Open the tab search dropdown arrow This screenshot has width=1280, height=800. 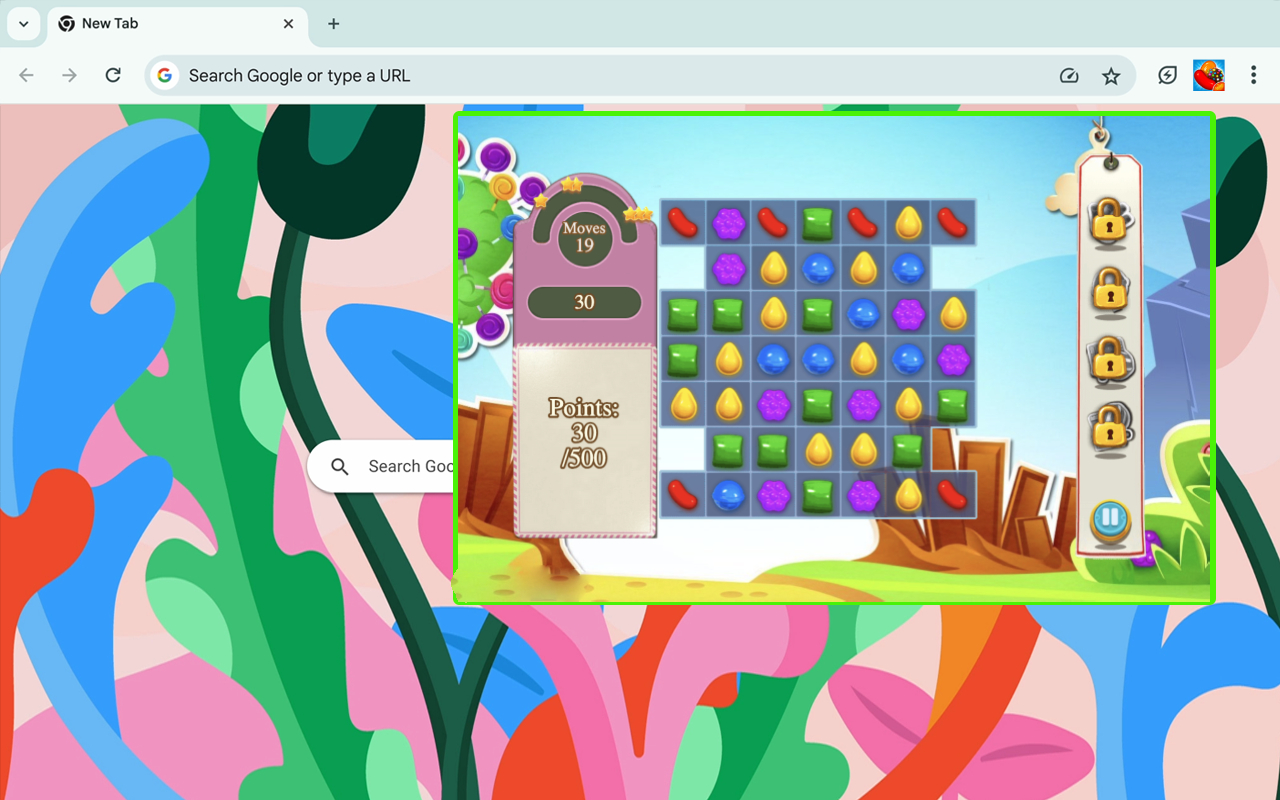point(23,24)
